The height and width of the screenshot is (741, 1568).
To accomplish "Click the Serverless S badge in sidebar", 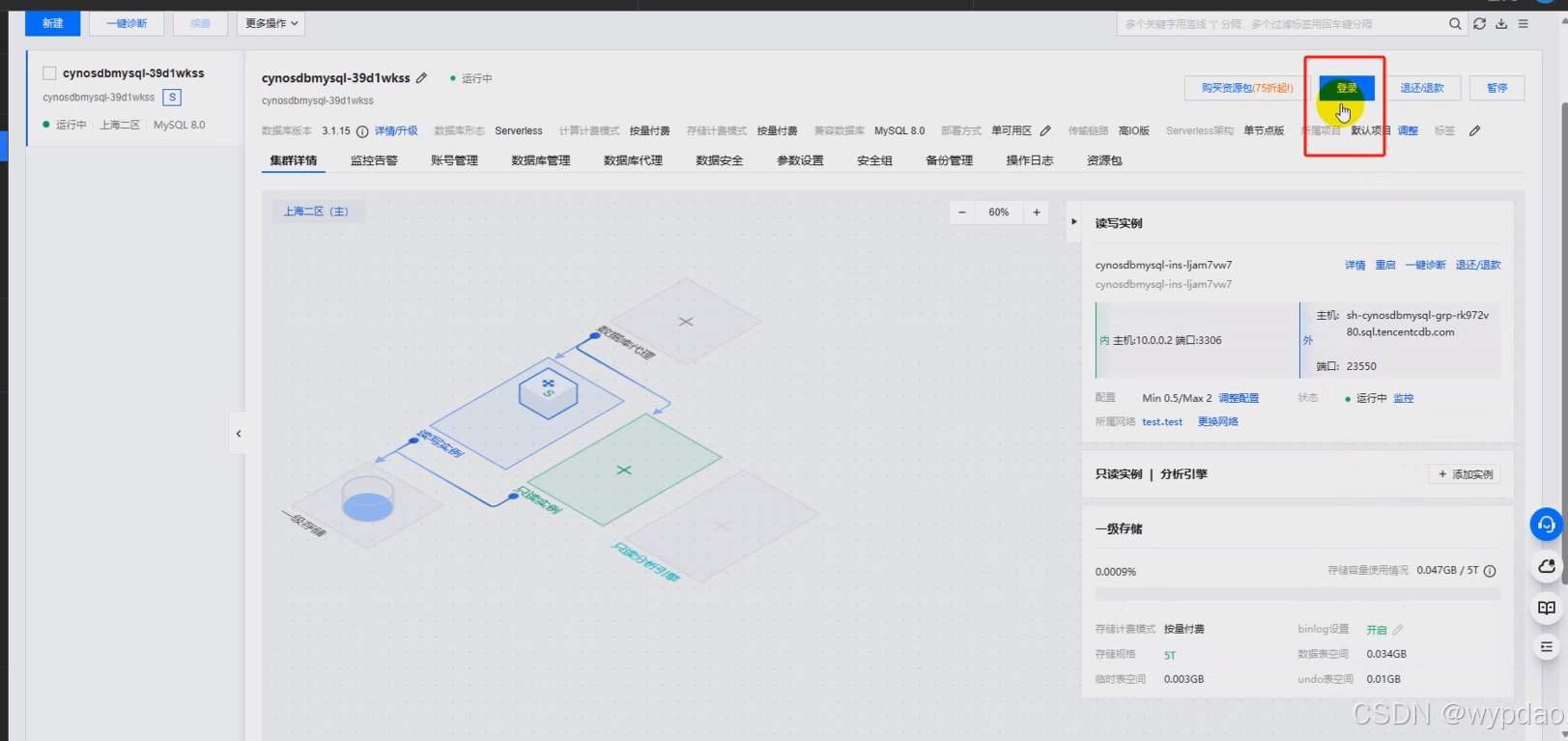I will tap(172, 98).
